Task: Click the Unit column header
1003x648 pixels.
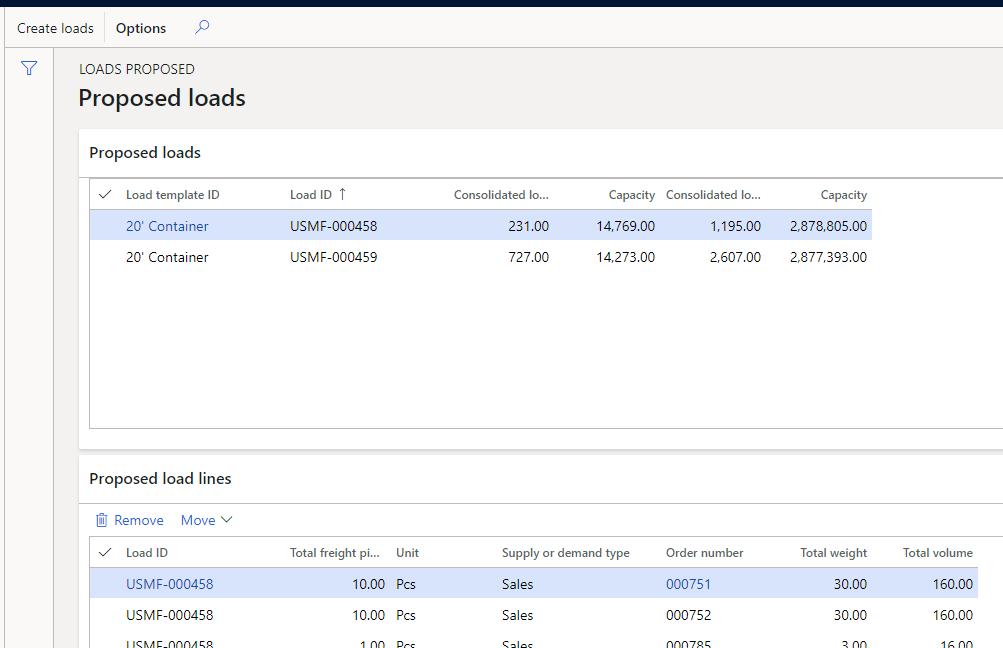Action: pyautogui.click(x=407, y=552)
